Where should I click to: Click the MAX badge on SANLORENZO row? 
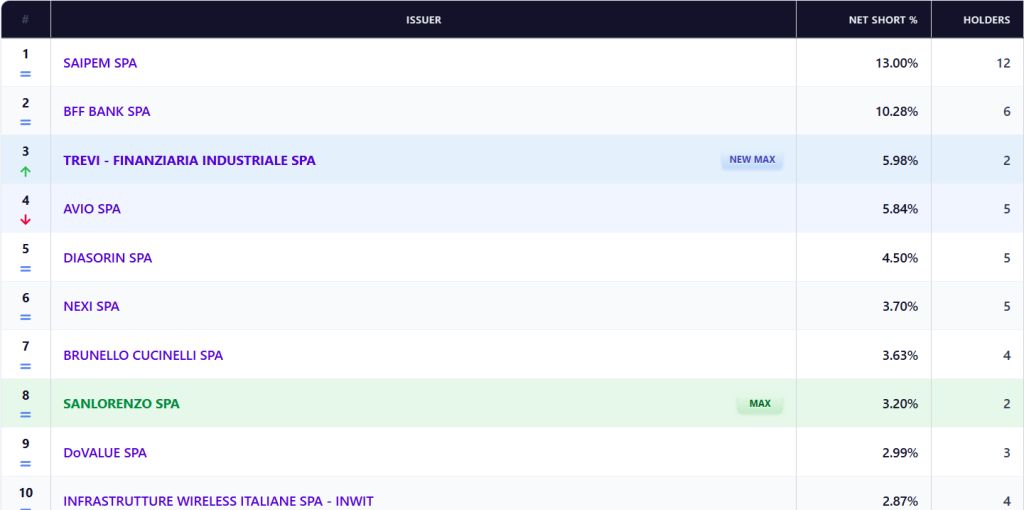(760, 404)
